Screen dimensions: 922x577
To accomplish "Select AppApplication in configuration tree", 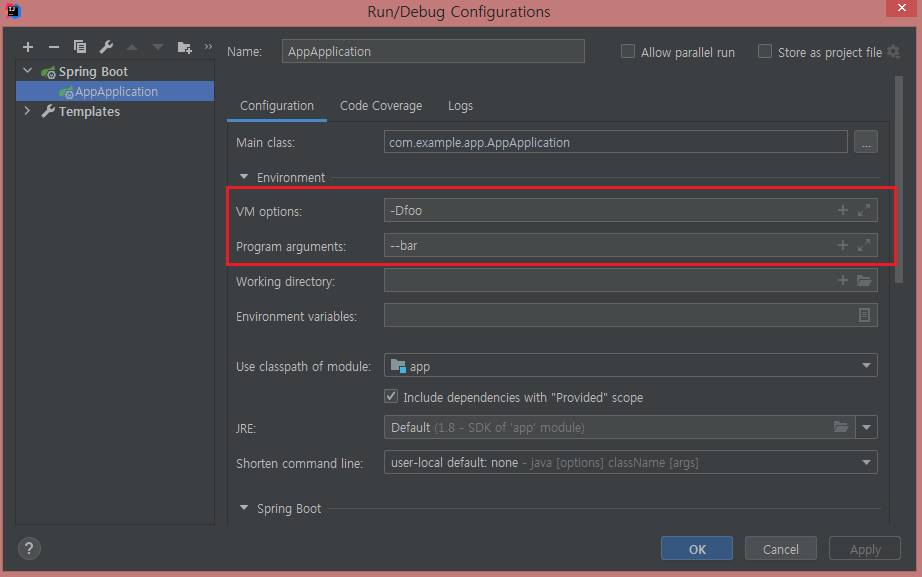I will 115,91.
